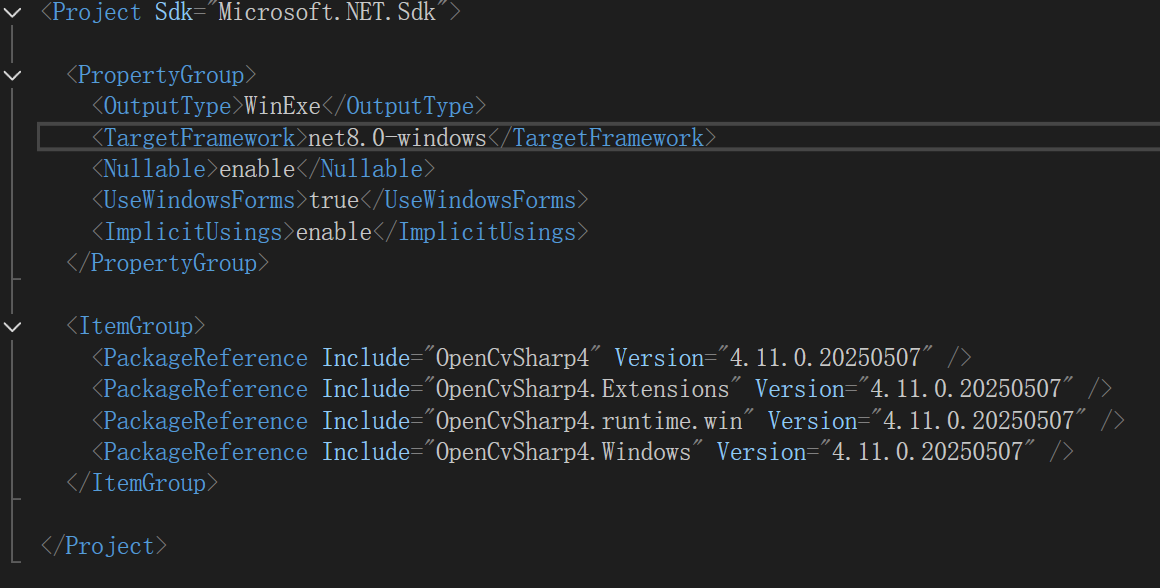Click the Version value on the OpenCvSharp4.Extensions line

click(966, 389)
